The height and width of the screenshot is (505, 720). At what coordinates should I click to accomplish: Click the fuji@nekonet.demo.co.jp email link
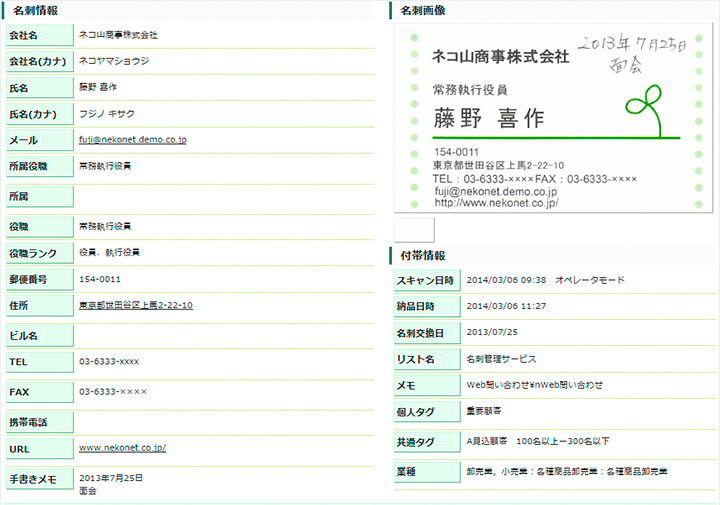(132, 140)
